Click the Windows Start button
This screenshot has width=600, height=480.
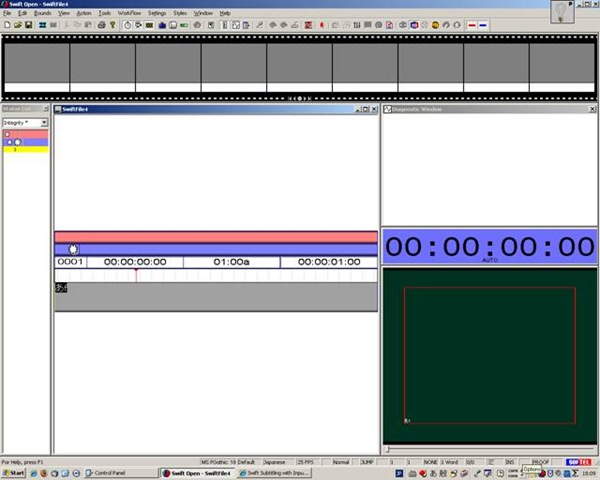point(14,473)
